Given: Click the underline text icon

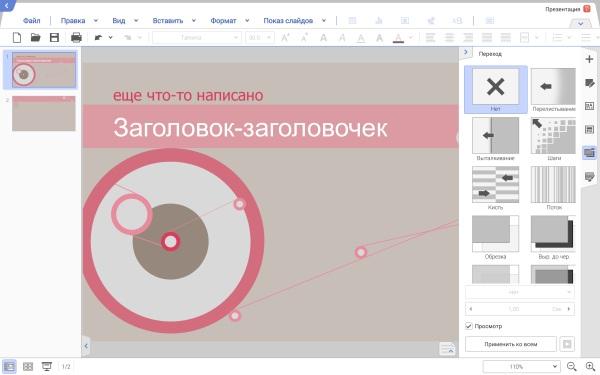Looking at the screenshot, I should pos(360,38).
